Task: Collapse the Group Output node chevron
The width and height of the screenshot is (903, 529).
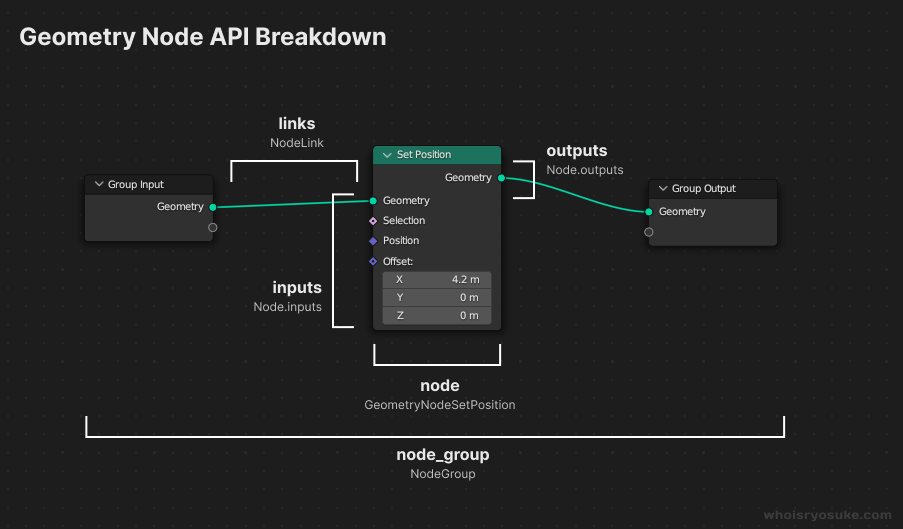Action: [x=663, y=189]
